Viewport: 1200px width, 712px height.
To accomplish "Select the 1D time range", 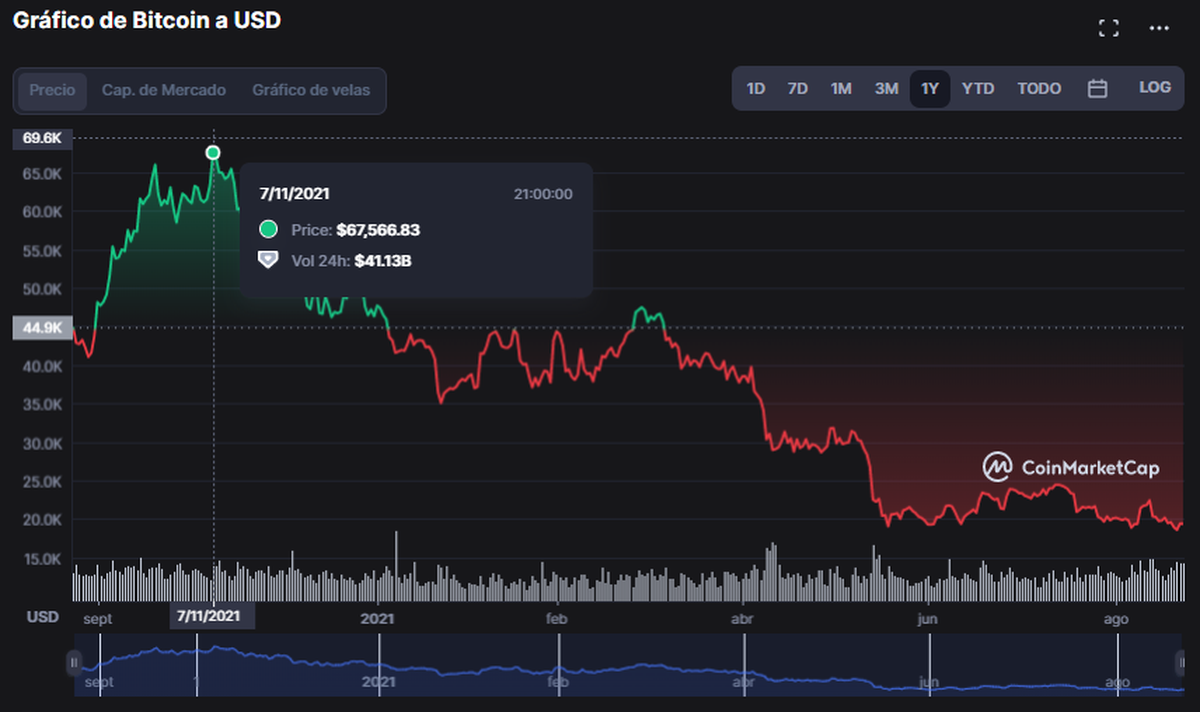I will tap(756, 89).
